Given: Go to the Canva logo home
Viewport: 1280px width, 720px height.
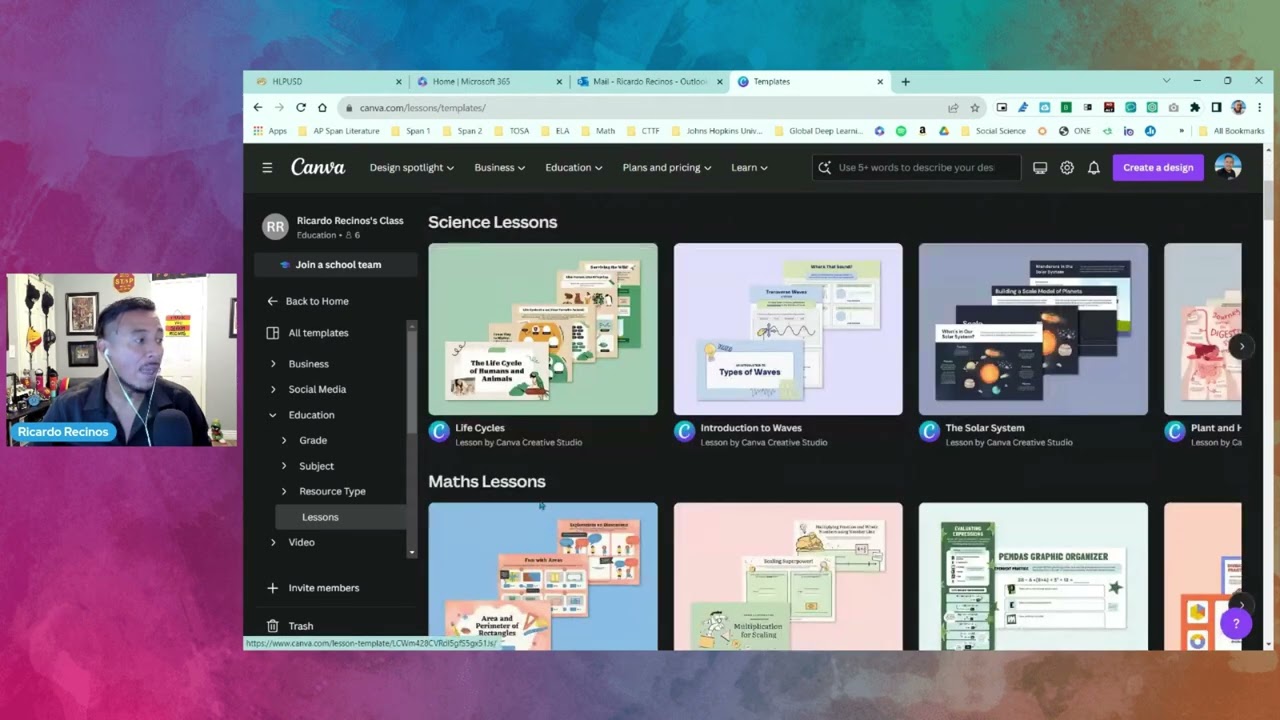Looking at the screenshot, I should tap(318, 167).
